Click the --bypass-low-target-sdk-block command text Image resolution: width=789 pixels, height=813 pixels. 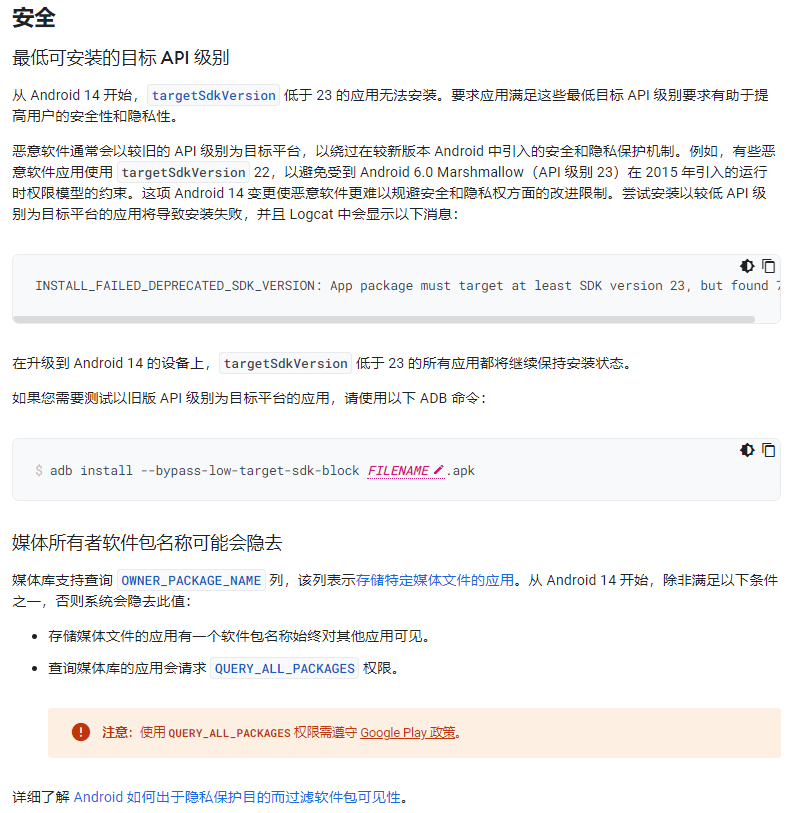[x=250, y=471]
